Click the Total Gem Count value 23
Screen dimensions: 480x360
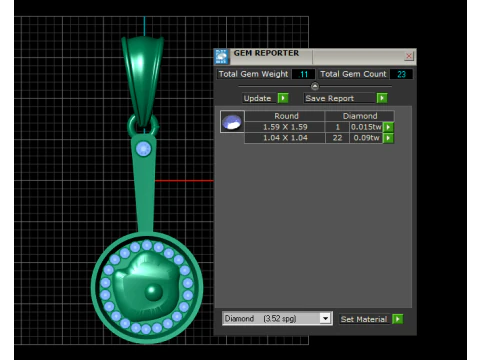tap(401, 74)
